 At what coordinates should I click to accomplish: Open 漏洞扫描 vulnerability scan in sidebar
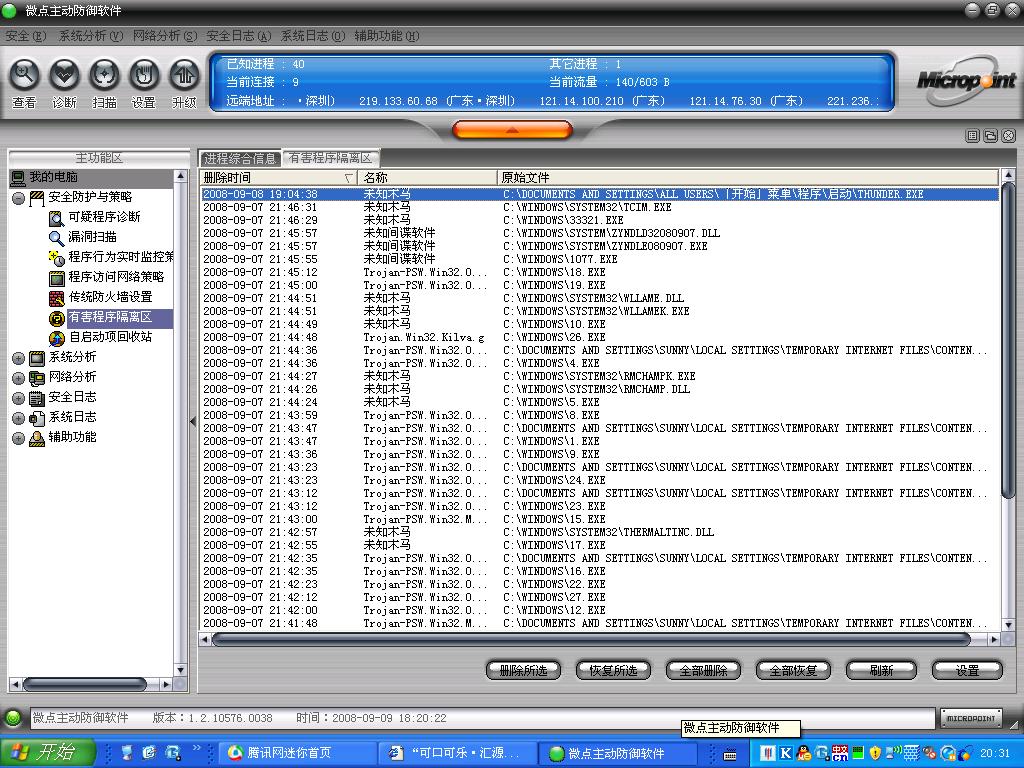coord(92,237)
